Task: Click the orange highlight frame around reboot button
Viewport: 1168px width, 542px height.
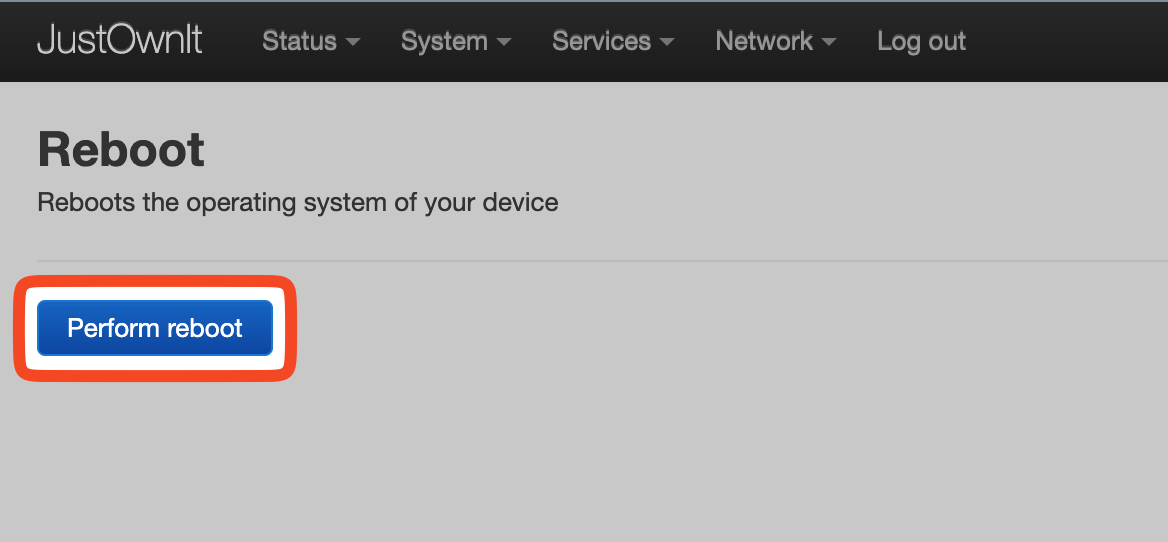Action: click(155, 281)
